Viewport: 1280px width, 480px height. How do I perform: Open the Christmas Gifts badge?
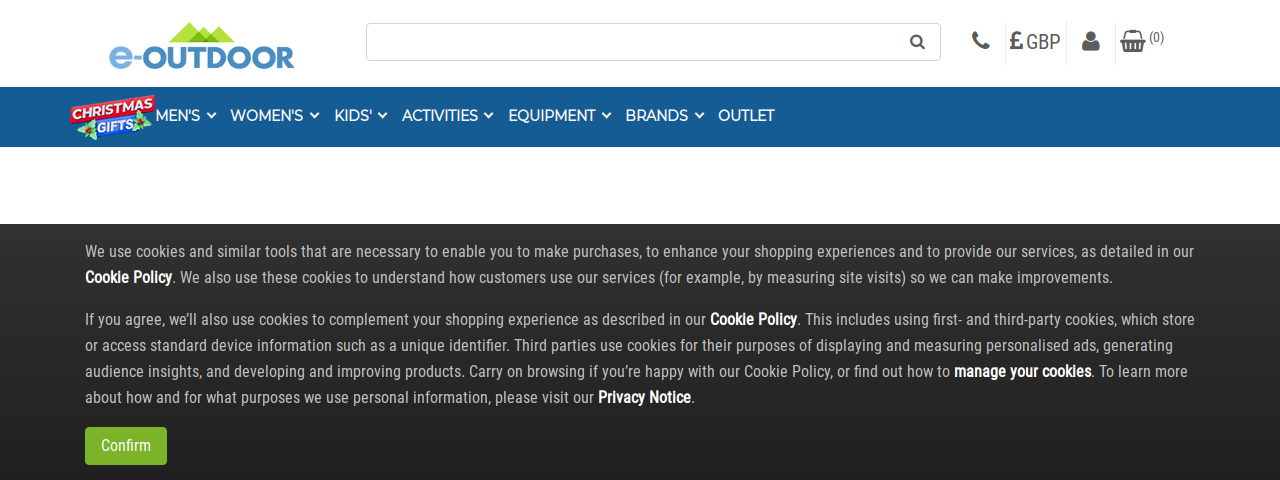pos(112,116)
